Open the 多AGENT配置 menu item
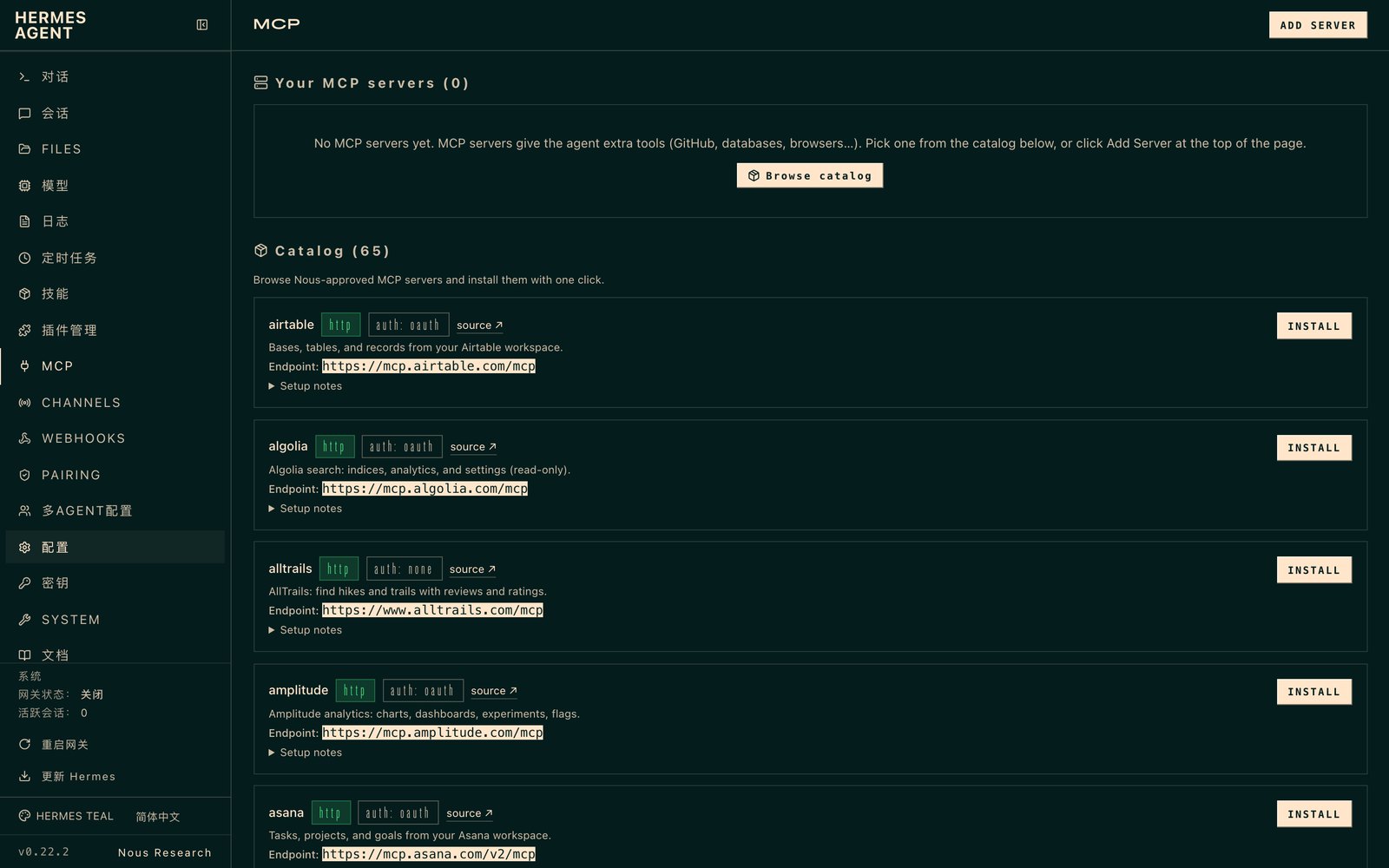 coord(115,511)
